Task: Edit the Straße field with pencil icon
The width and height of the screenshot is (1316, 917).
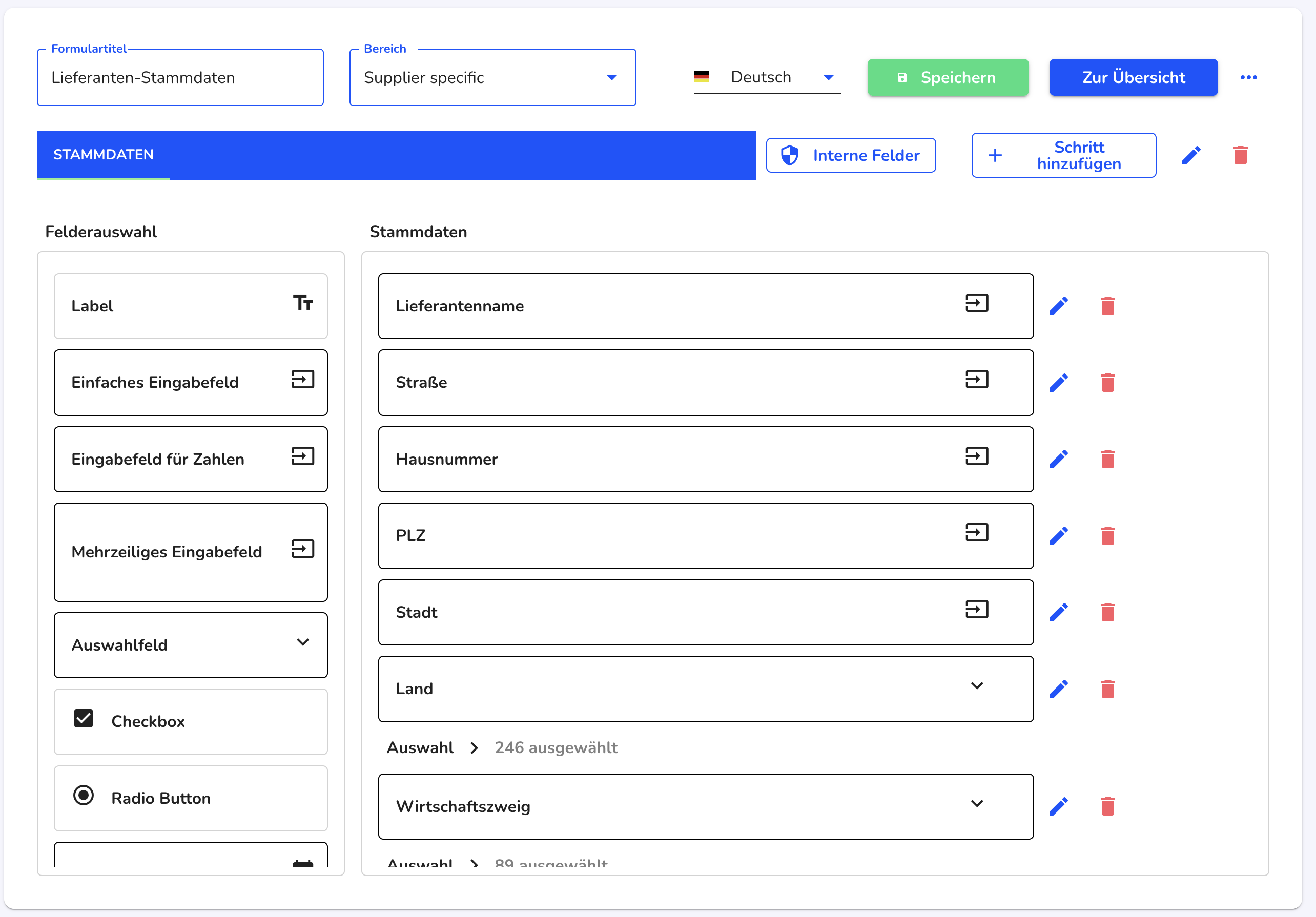Action: tap(1058, 382)
